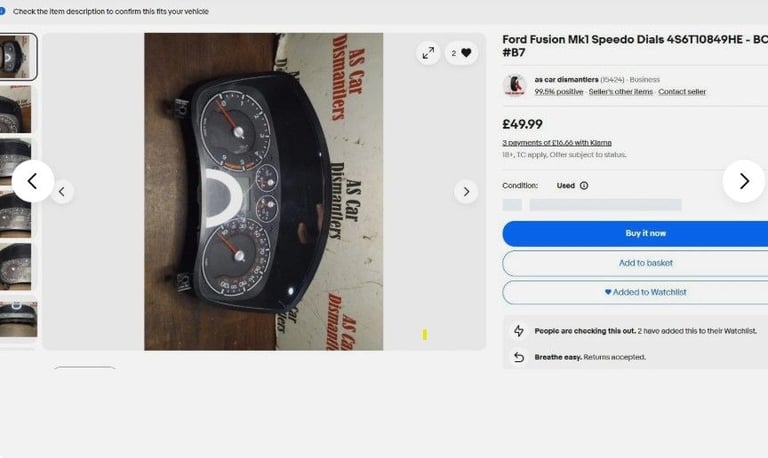Click the Buy it now button
Viewport: 768px width, 458px height.
[x=646, y=234]
